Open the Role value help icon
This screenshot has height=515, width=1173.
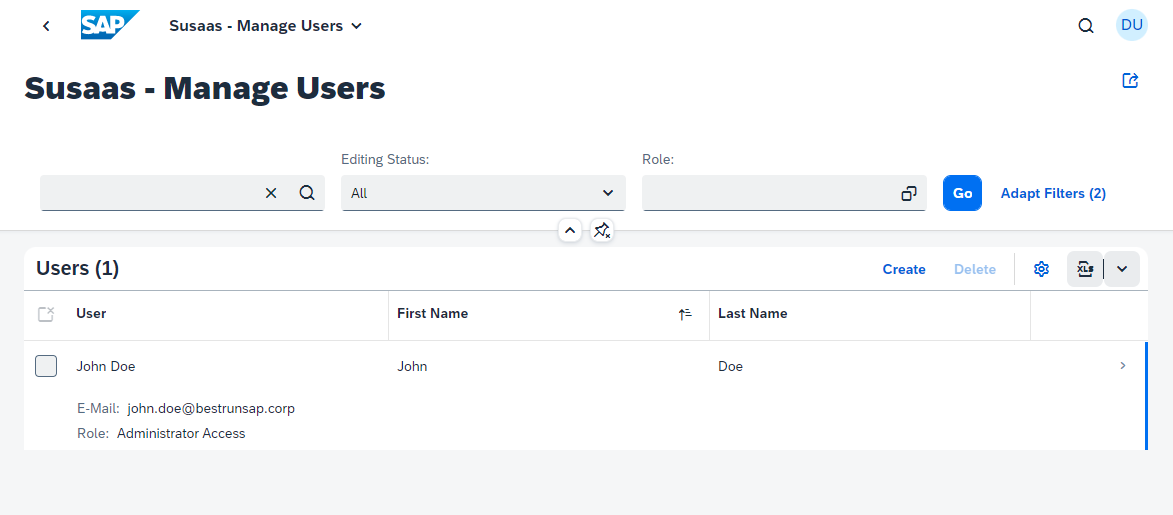click(909, 193)
